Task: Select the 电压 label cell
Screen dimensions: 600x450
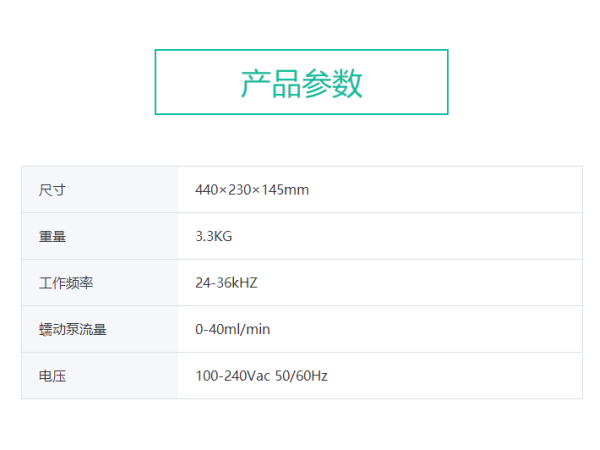Action: [100, 376]
